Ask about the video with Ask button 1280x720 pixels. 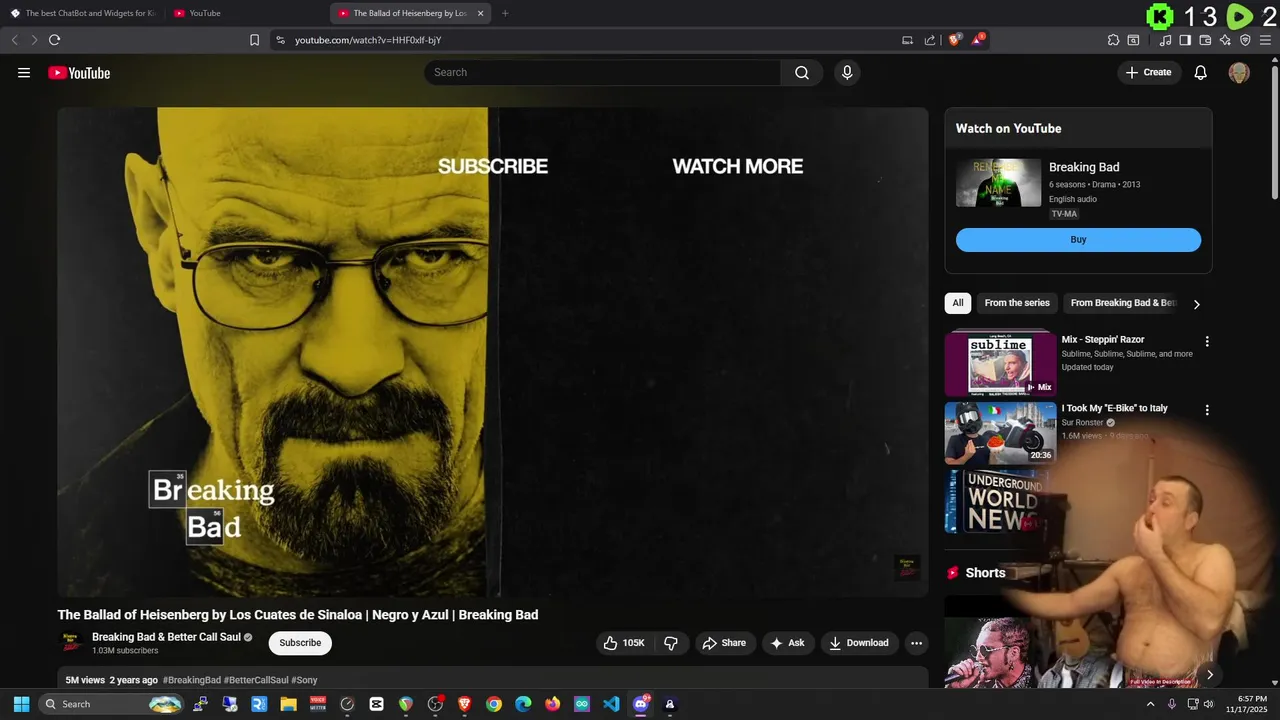tap(786, 643)
